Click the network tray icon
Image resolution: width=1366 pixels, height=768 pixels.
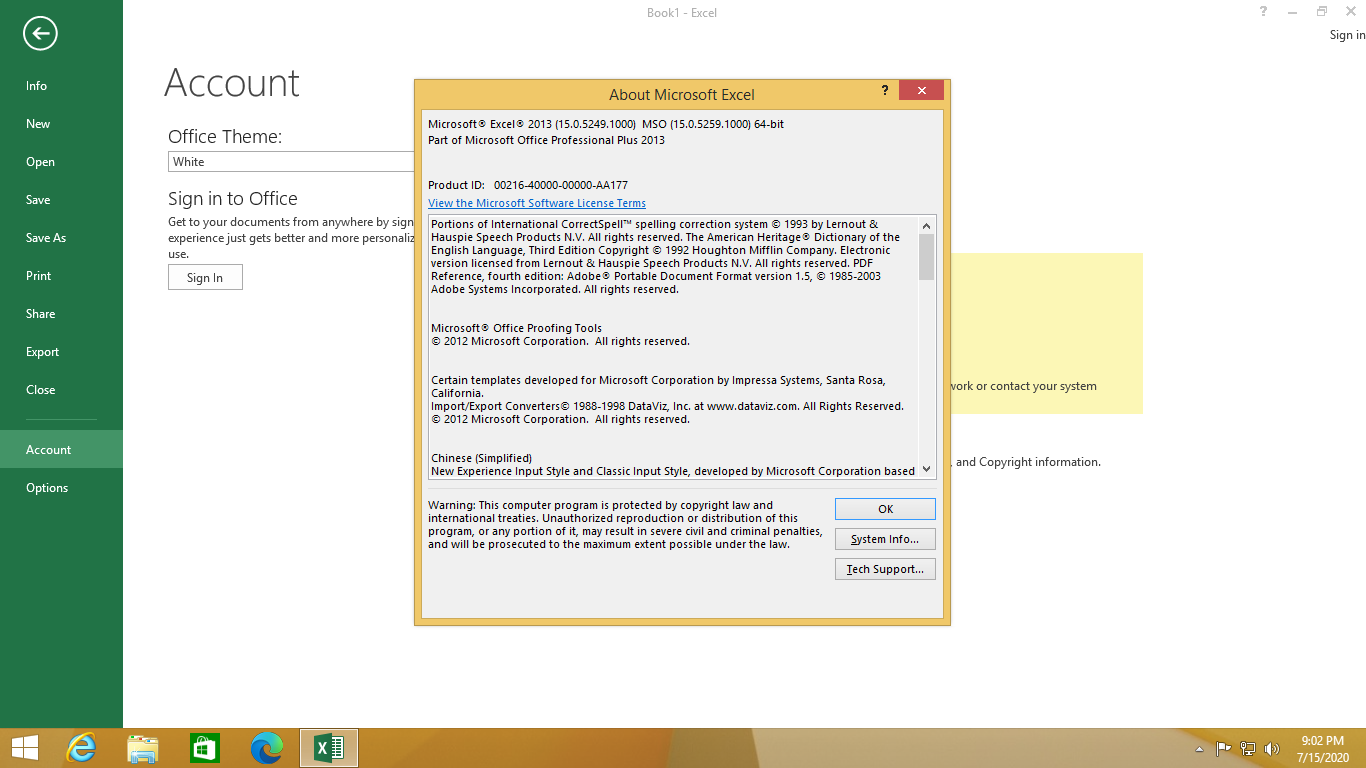click(x=1248, y=748)
